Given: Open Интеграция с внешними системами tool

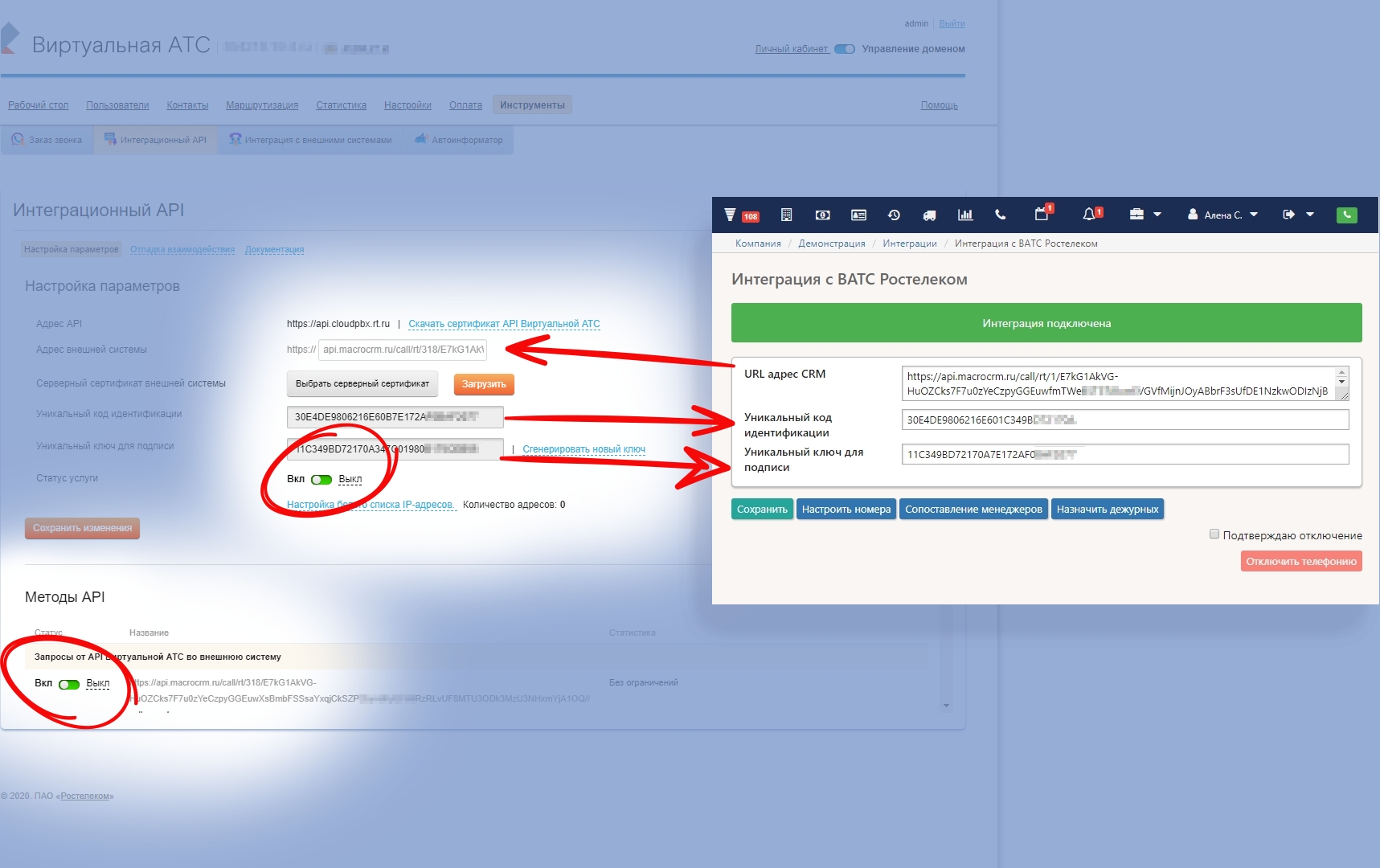Looking at the screenshot, I should (310, 140).
